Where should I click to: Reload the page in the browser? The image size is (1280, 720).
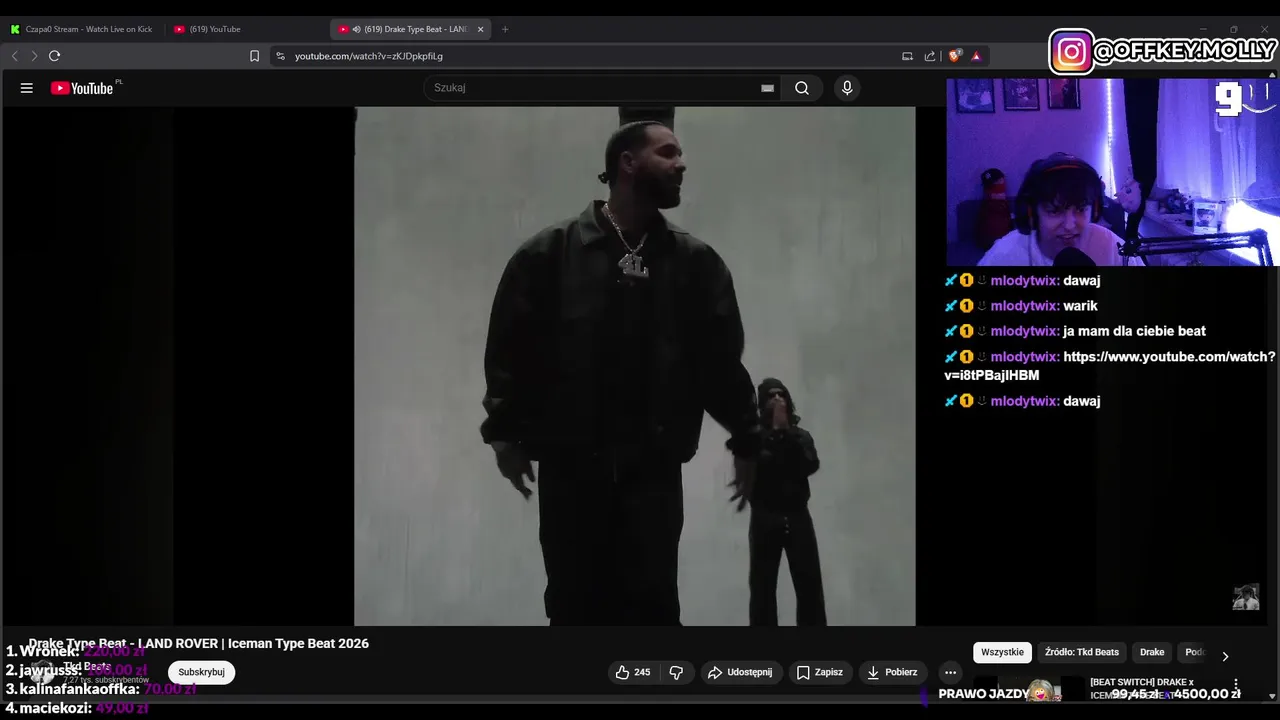(55, 56)
